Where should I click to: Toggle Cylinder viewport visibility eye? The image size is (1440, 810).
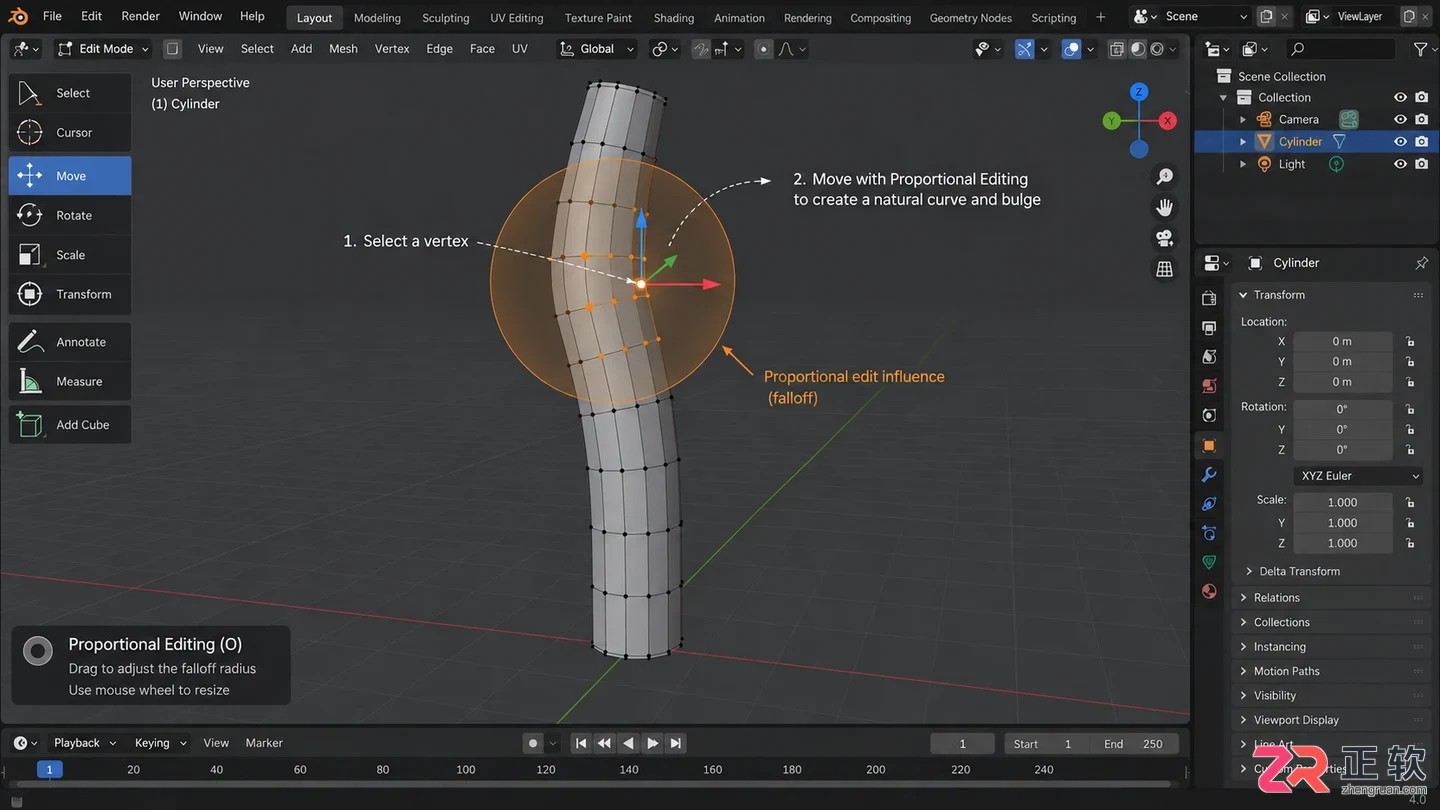1400,141
